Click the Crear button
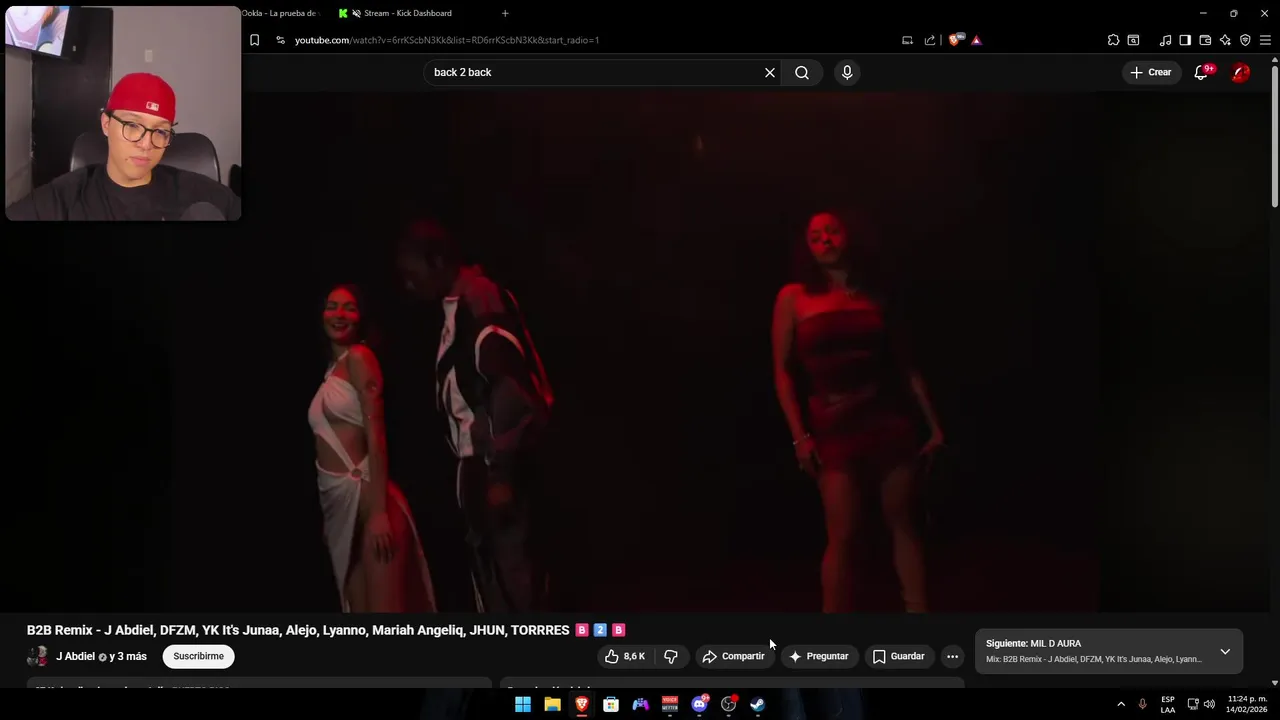Screen dimensions: 1280x720 click(1151, 72)
